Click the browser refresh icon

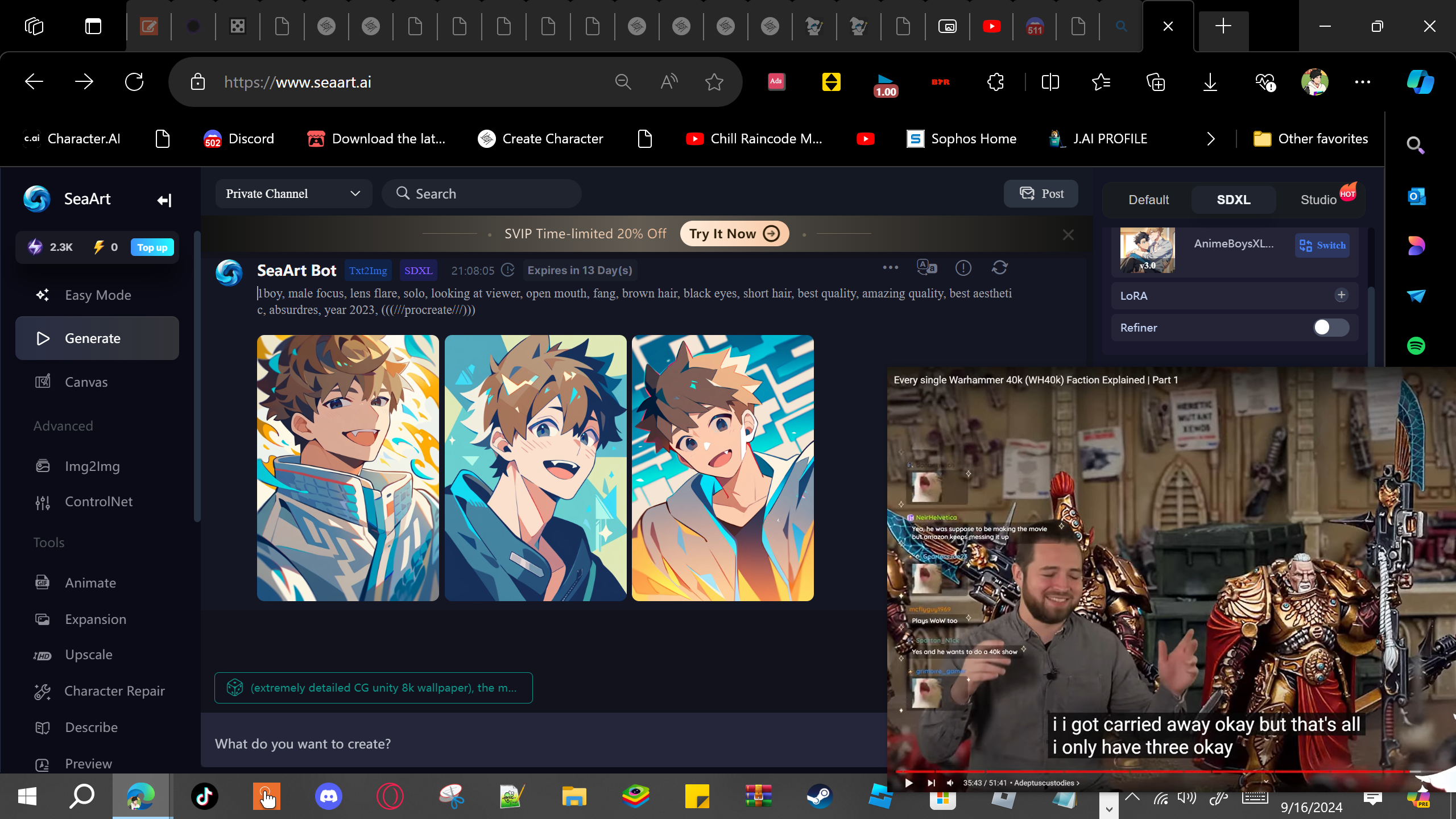(x=134, y=82)
